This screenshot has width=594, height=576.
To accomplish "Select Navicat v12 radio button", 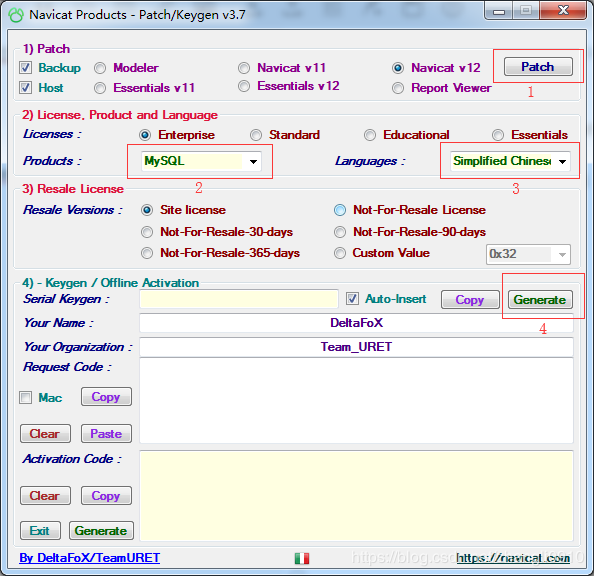I will (398, 68).
